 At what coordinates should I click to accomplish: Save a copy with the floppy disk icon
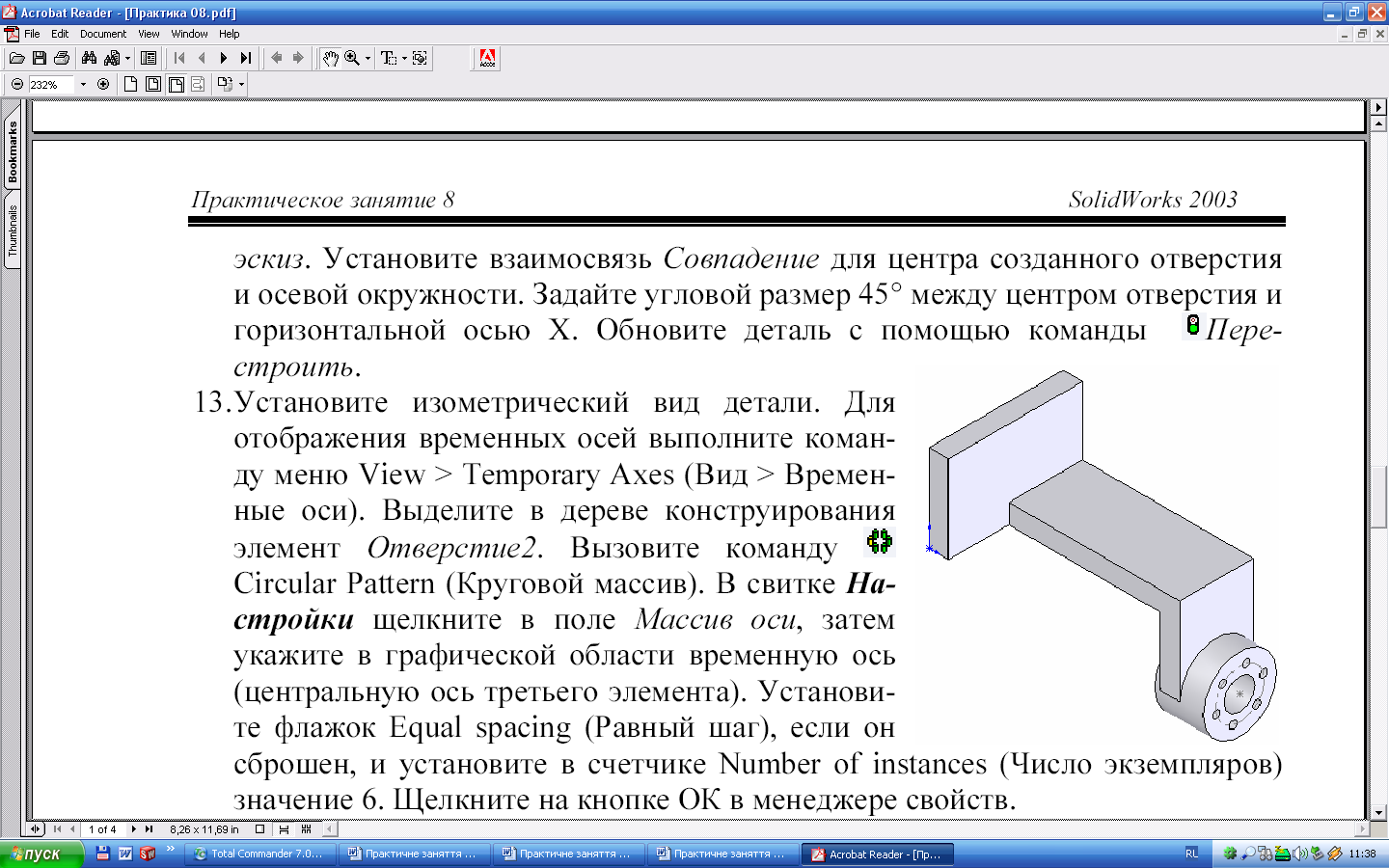[x=40, y=59]
